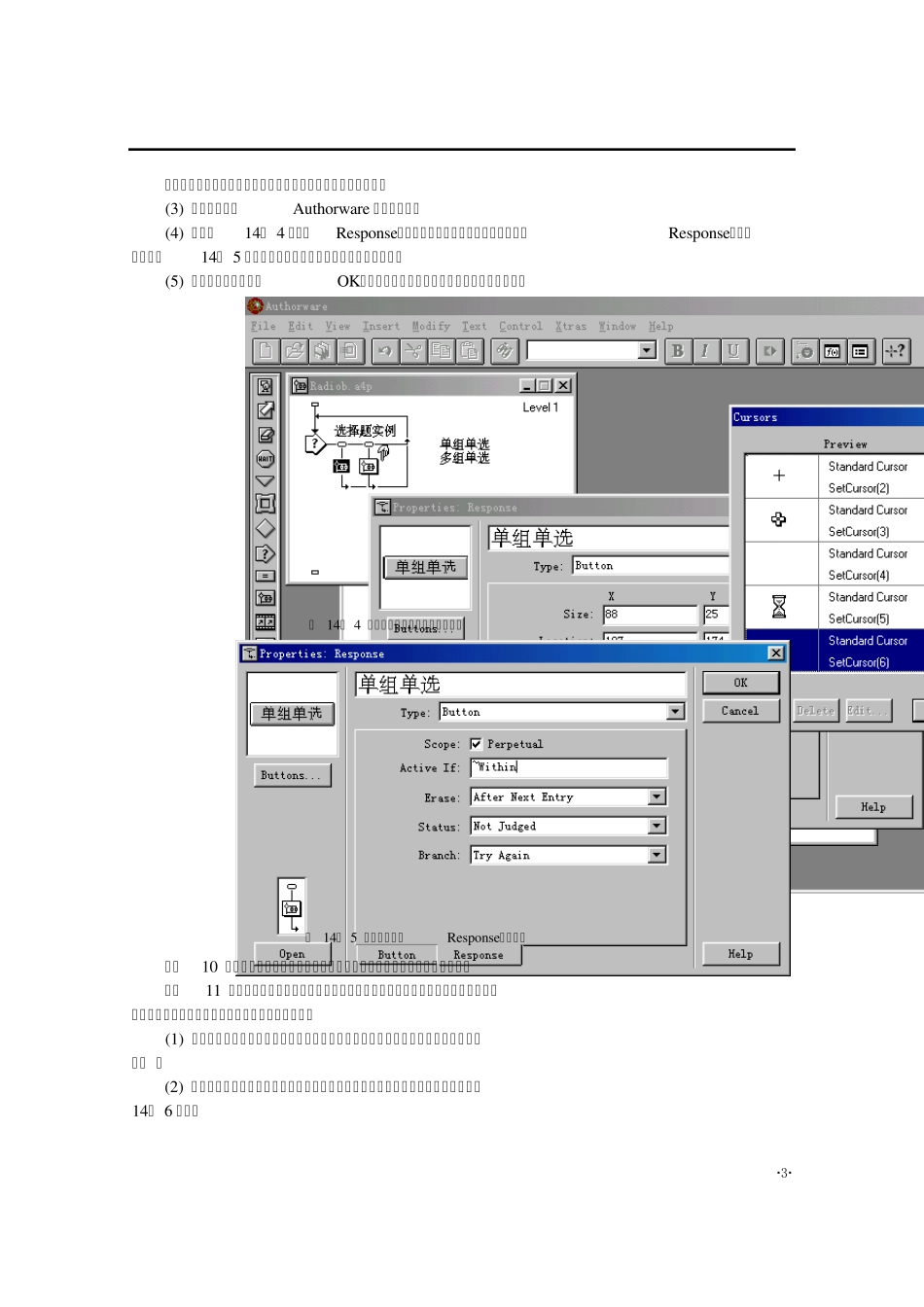Switch to the Response tab
Viewport: 924px width, 1307px height.
pyautogui.click(x=479, y=955)
